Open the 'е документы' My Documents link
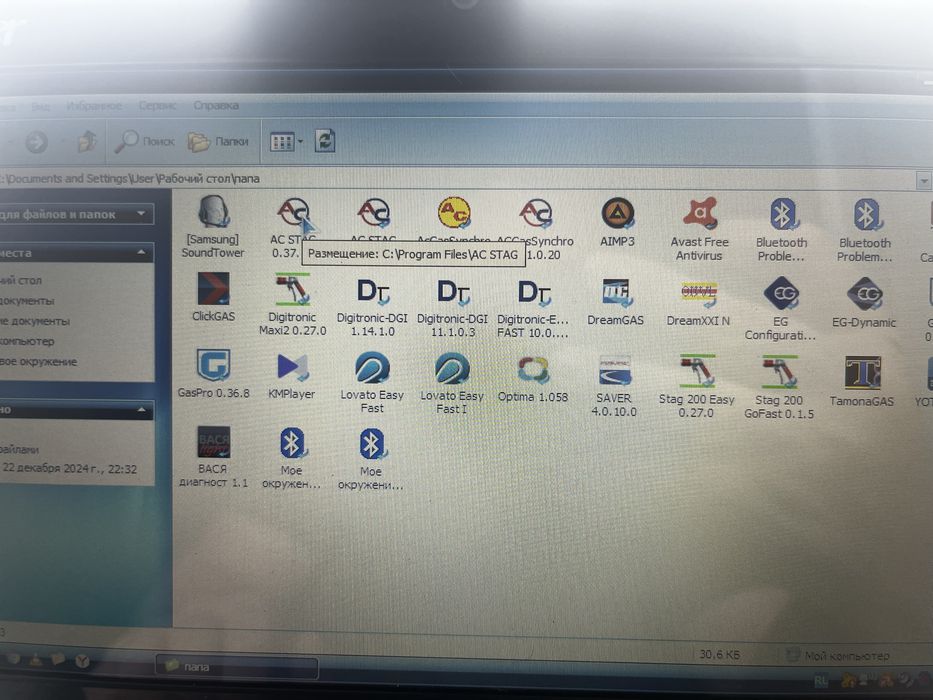The image size is (933, 700). coord(35,321)
